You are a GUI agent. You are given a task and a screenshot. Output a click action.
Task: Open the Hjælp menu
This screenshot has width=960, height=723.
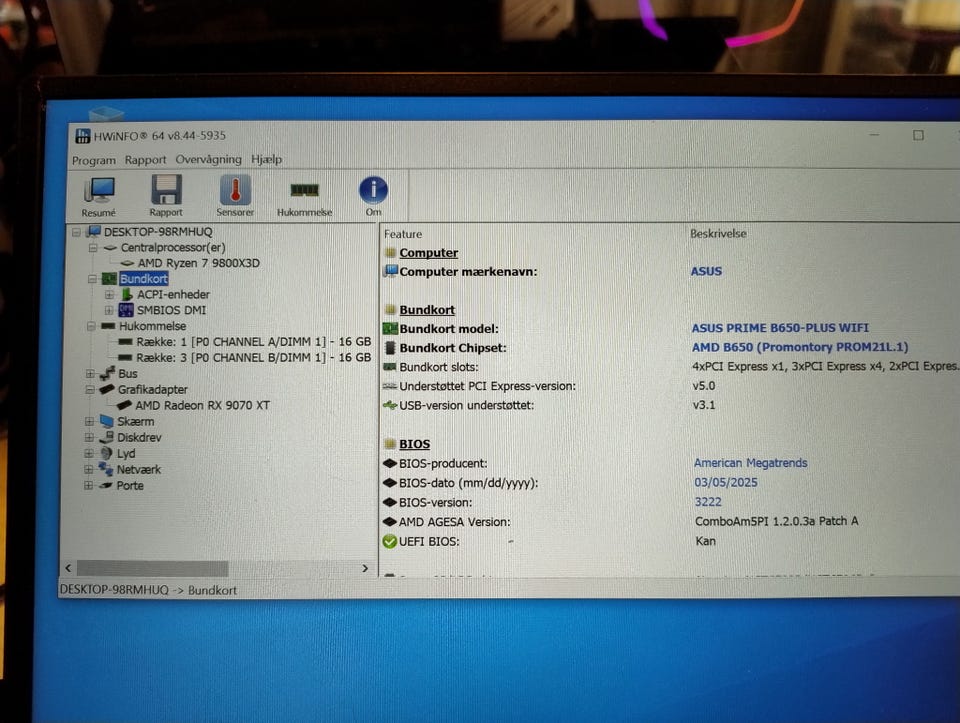pyautogui.click(x=266, y=159)
